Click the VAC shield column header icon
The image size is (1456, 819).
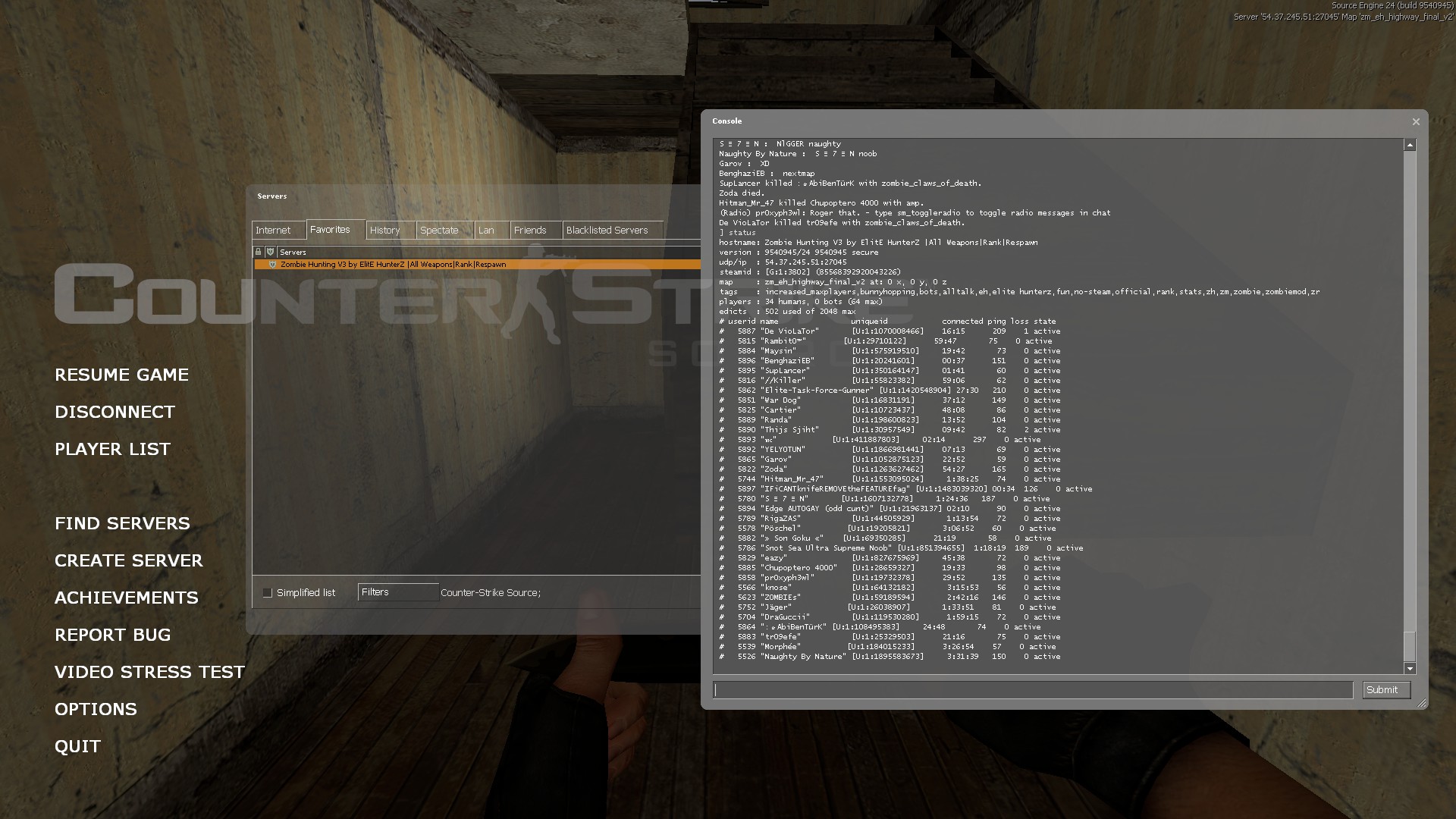270,252
